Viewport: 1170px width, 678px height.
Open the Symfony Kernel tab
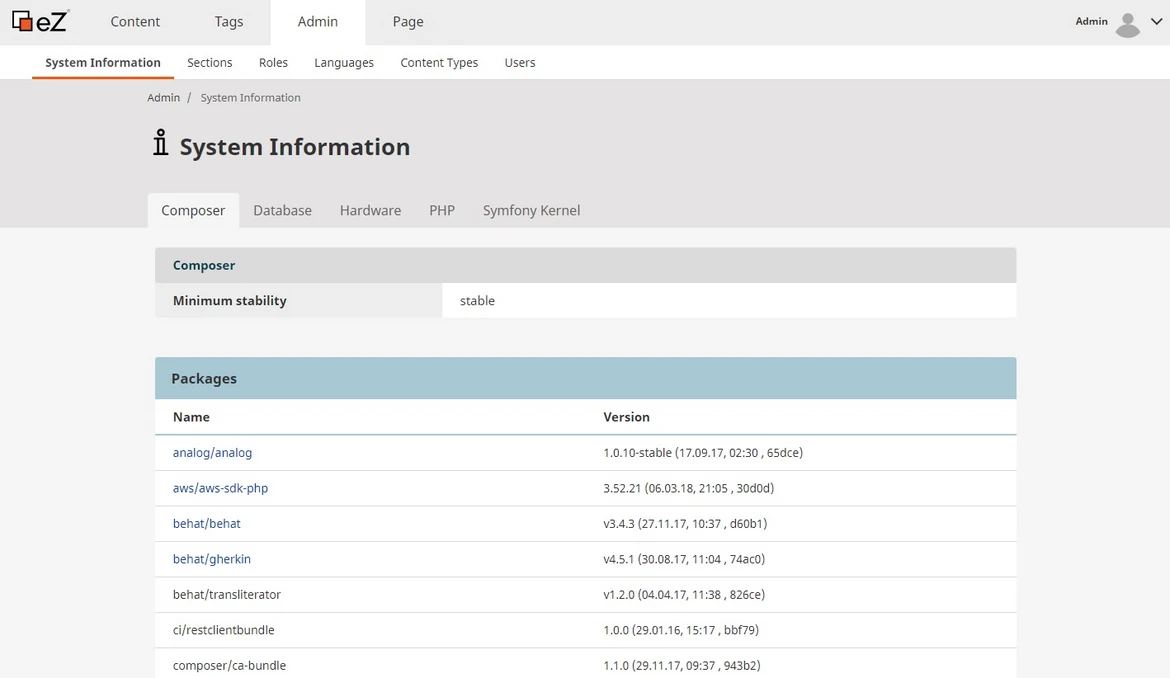[531, 210]
